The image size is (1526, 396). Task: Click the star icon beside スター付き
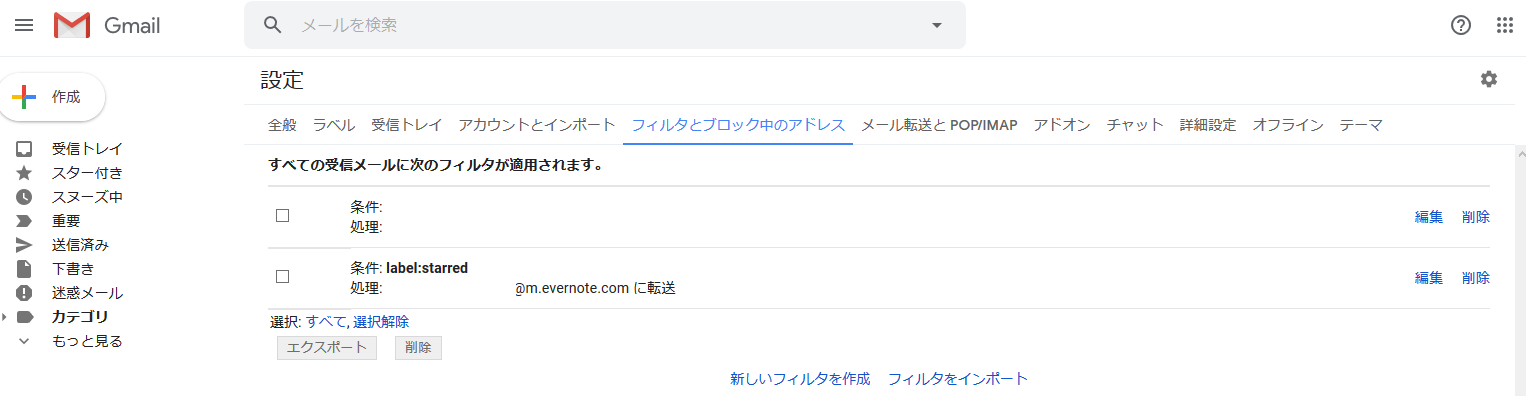(24, 173)
